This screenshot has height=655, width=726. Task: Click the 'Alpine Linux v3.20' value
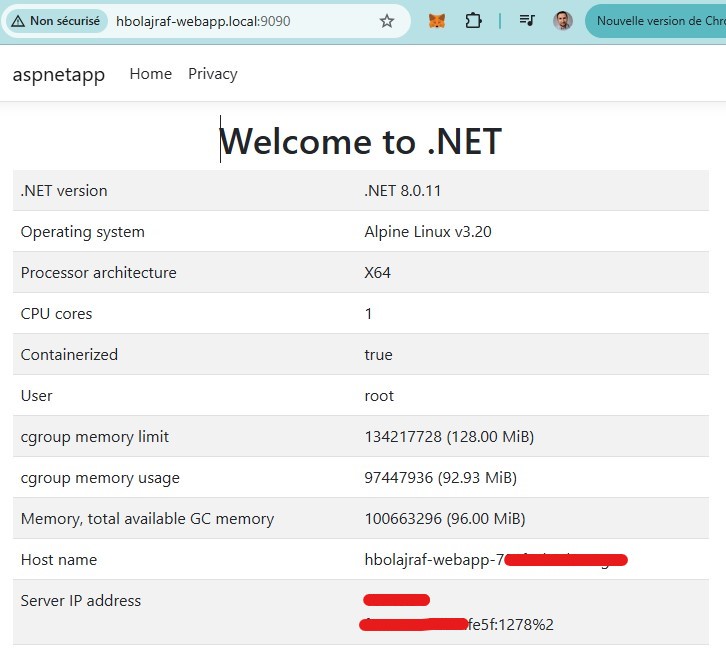pyautogui.click(x=428, y=231)
